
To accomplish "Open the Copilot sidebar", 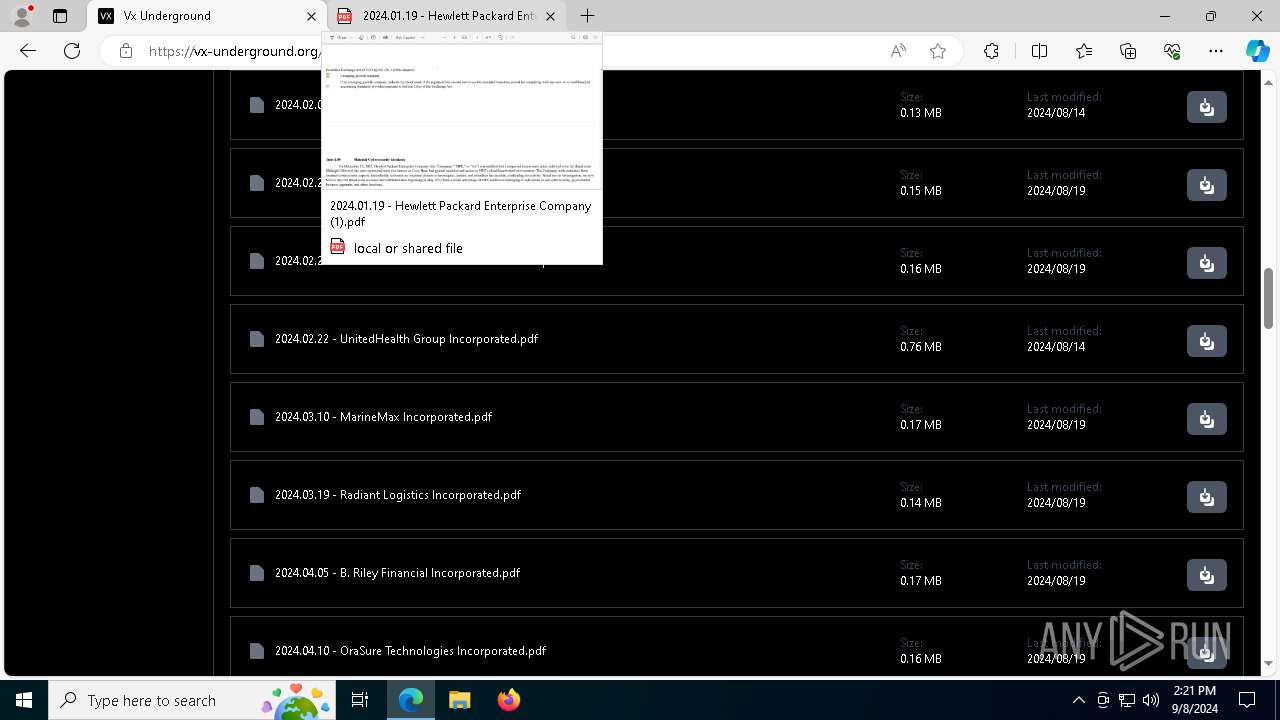I will pyautogui.click(x=1257, y=51).
